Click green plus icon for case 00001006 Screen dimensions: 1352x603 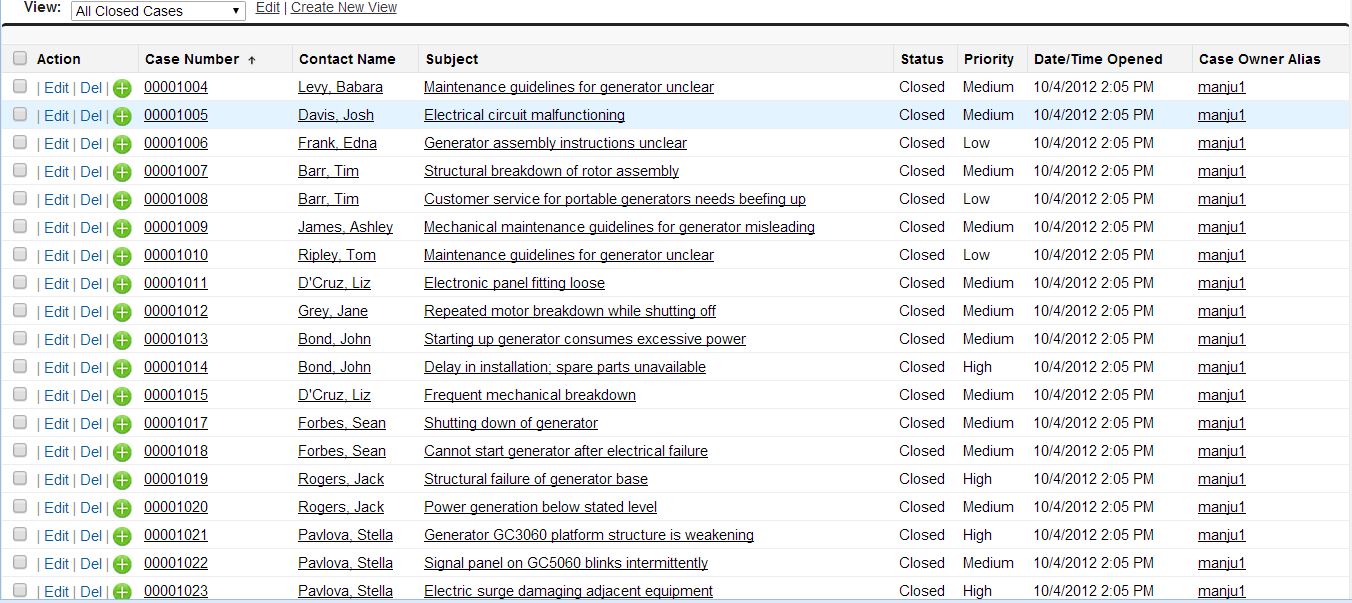tap(122, 144)
